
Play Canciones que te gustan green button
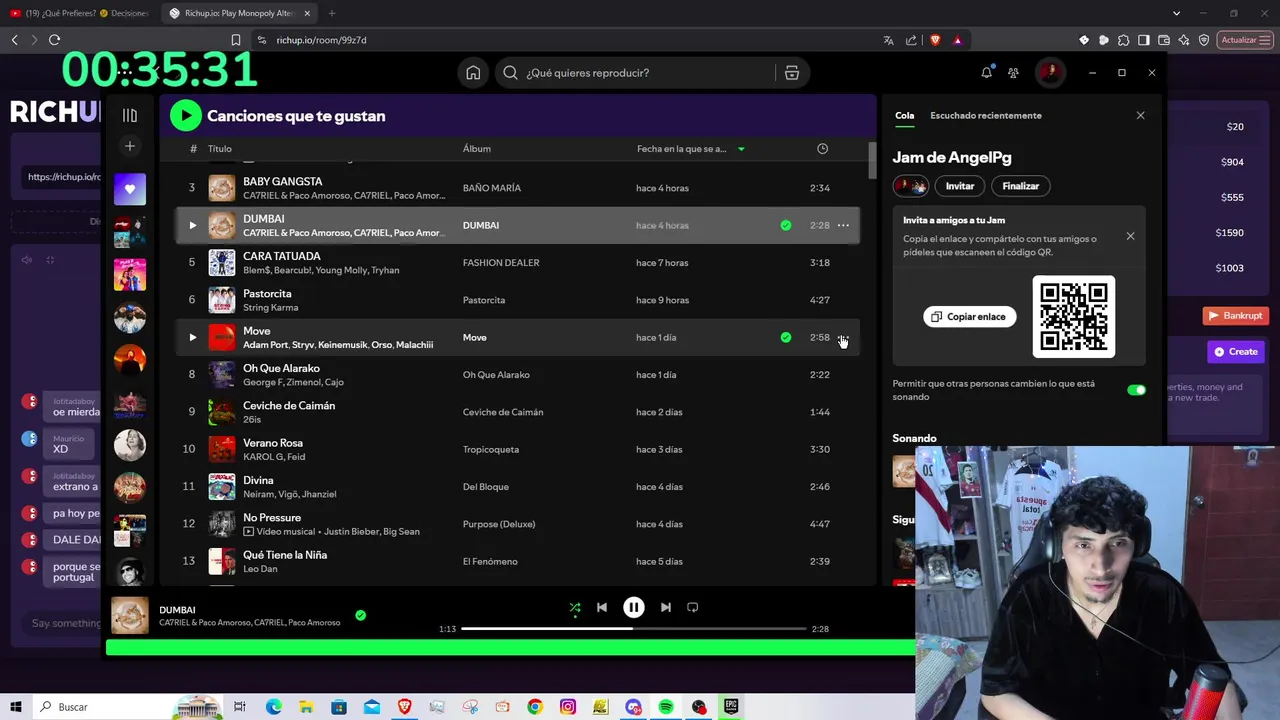coord(185,116)
